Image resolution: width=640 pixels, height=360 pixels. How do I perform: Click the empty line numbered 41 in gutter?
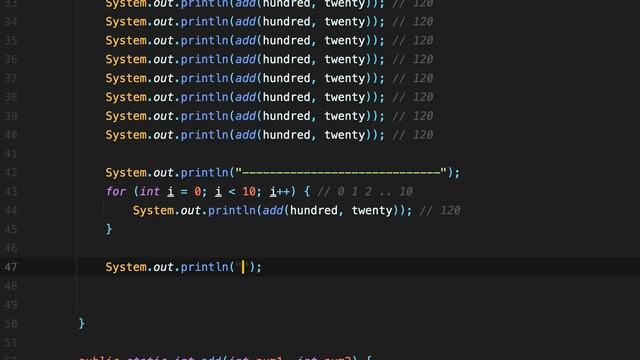(11, 154)
